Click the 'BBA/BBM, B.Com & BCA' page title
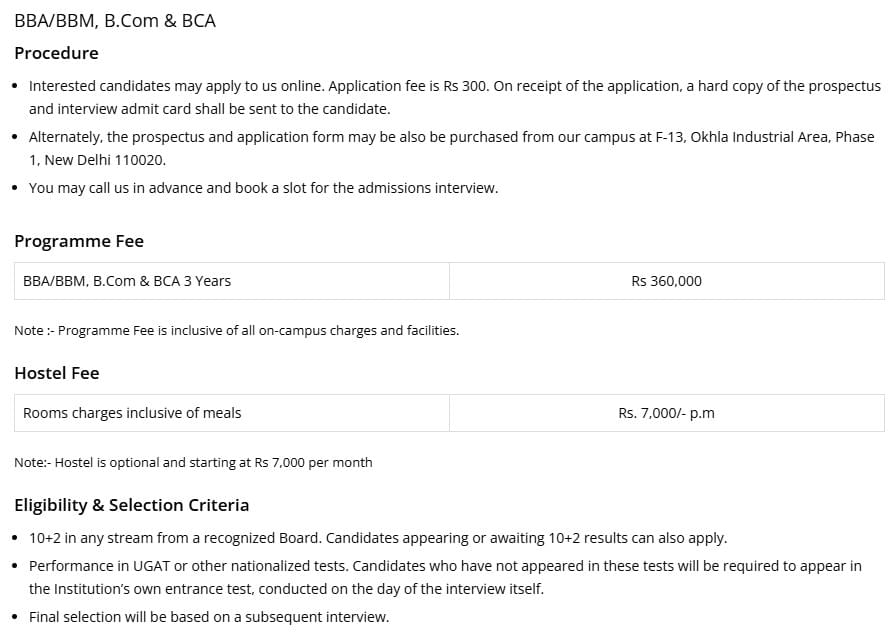Image resolution: width=896 pixels, height=632 pixels. point(115,20)
